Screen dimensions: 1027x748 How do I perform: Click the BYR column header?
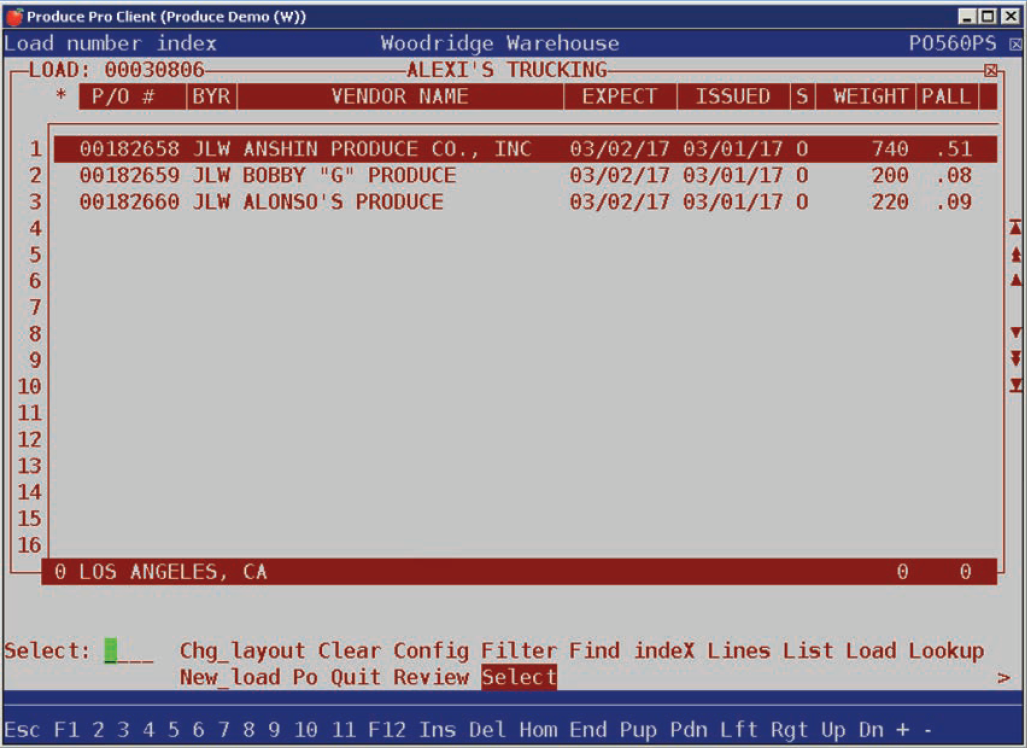(x=212, y=96)
